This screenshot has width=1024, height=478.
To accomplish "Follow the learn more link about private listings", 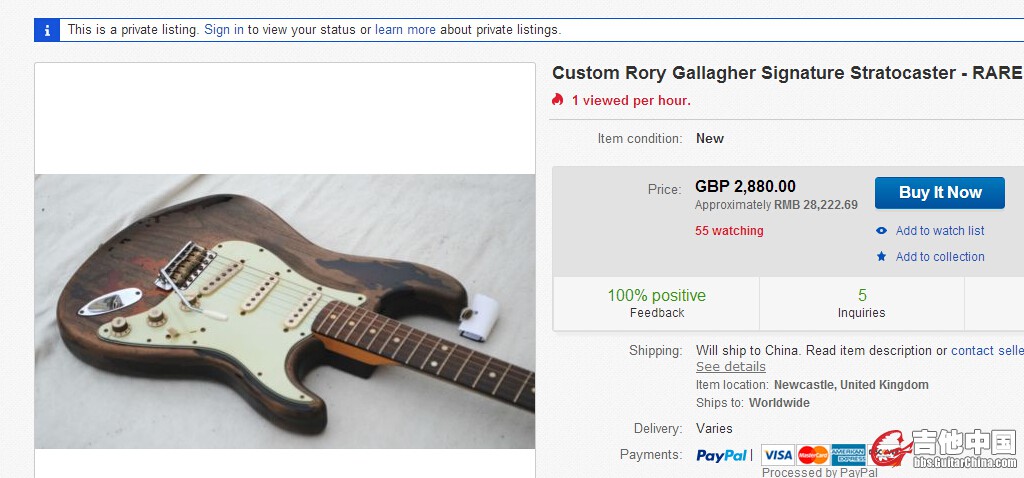I will tap(405, 30).
